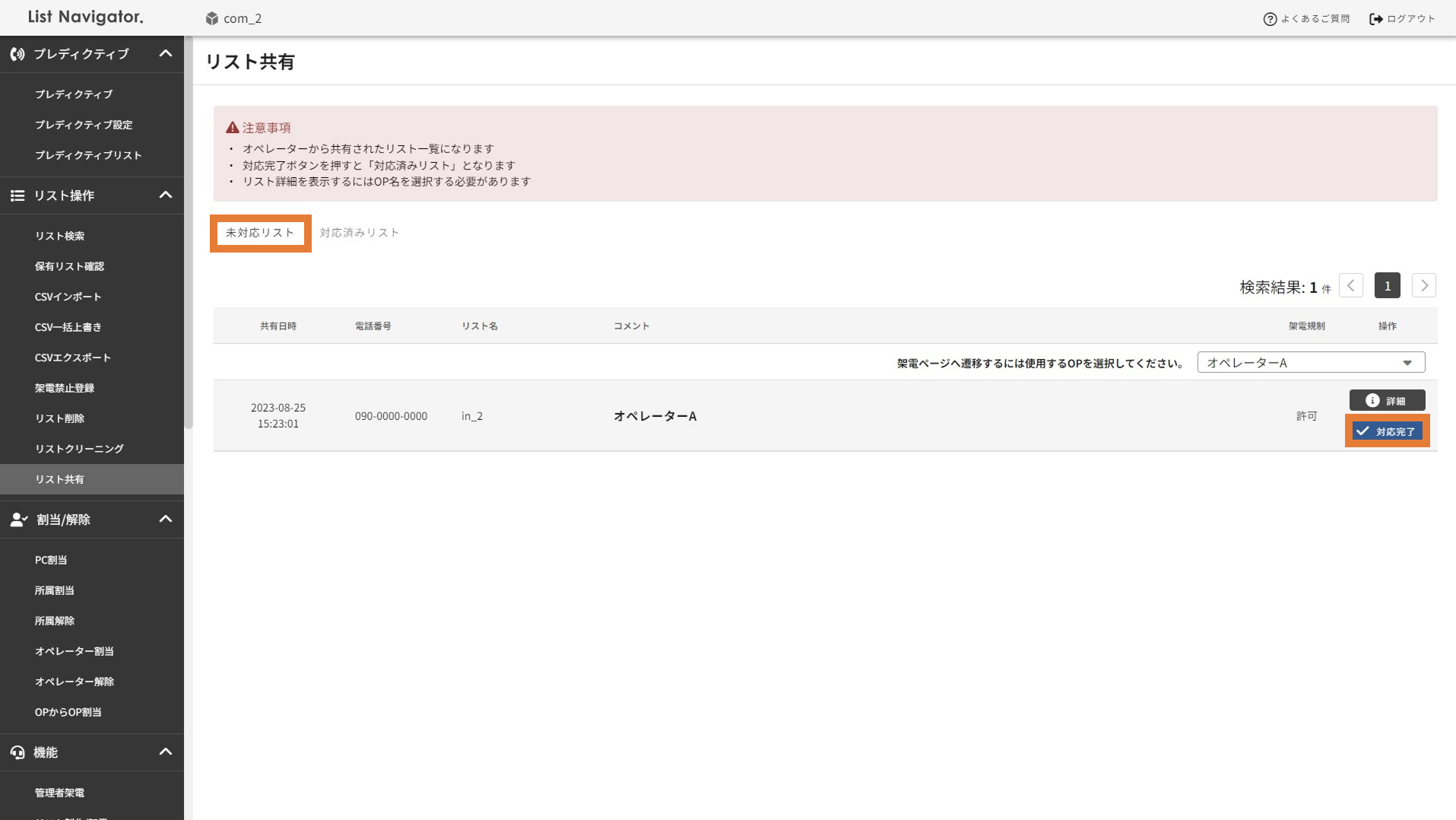This screenshot has width=1456, height=820.
Task: Click the com_2 cube icon
Action: 212,18
